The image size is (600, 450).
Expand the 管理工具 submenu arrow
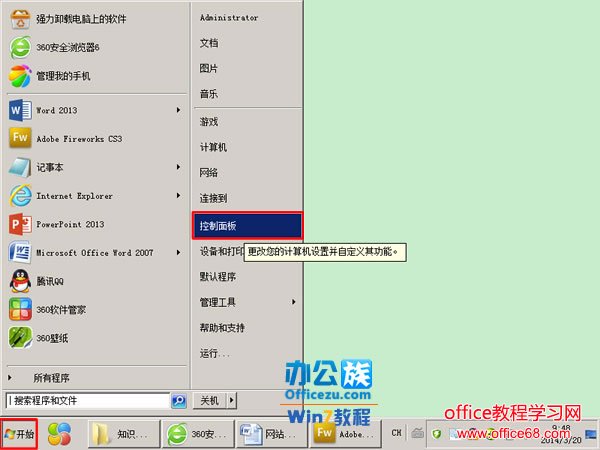293,302
